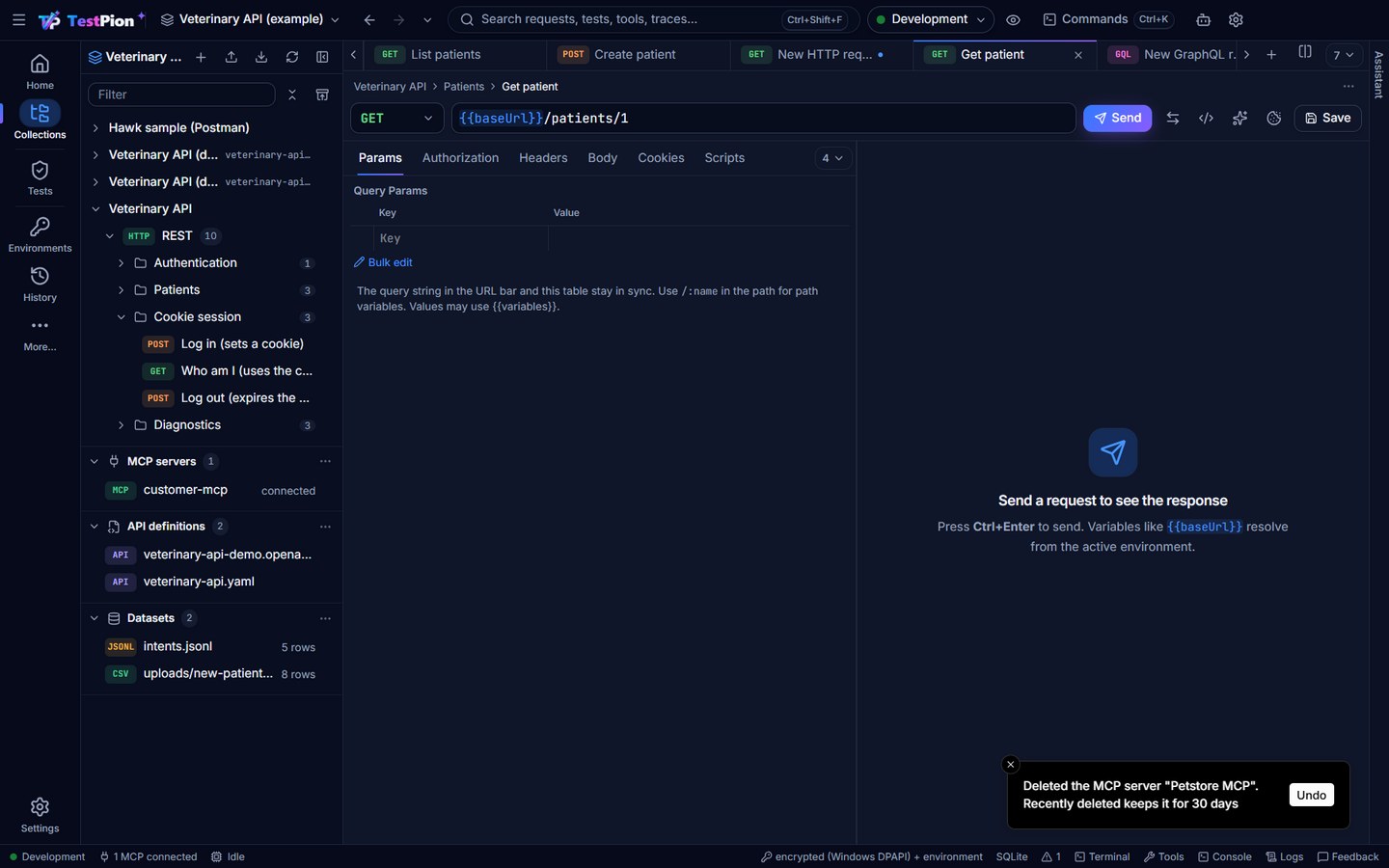Open the Environments sidebar section

(x=40, y=234)
